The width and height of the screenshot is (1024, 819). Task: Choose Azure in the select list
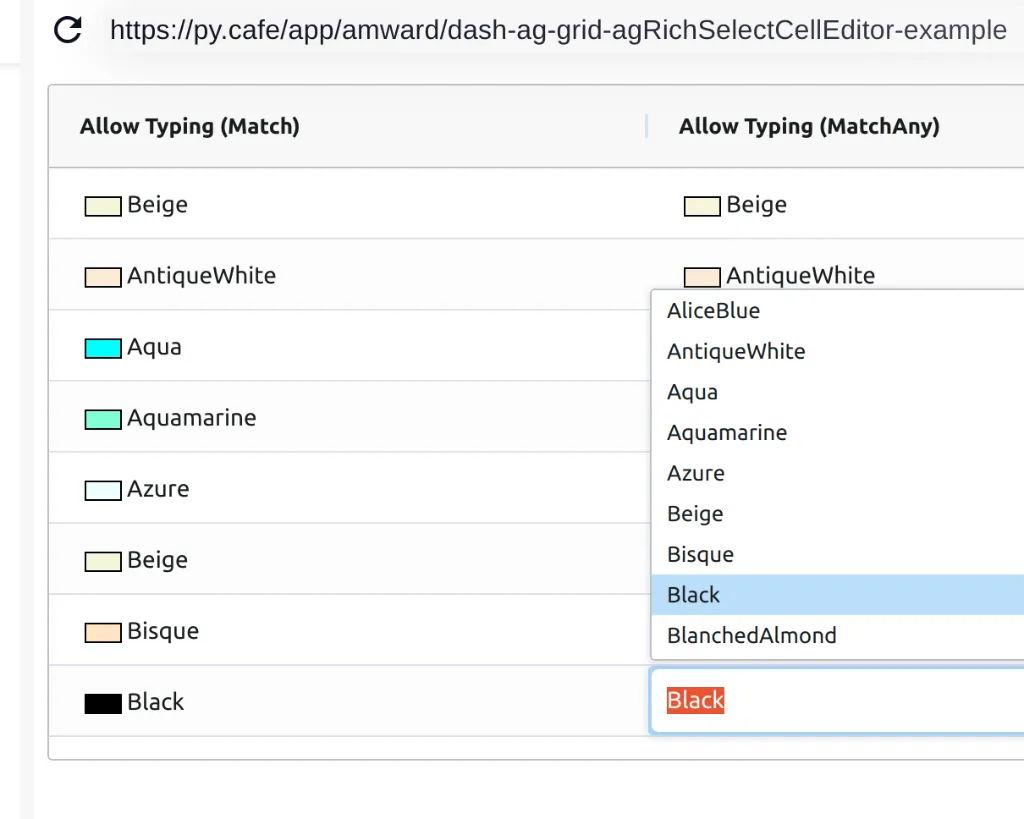point(696,473)
